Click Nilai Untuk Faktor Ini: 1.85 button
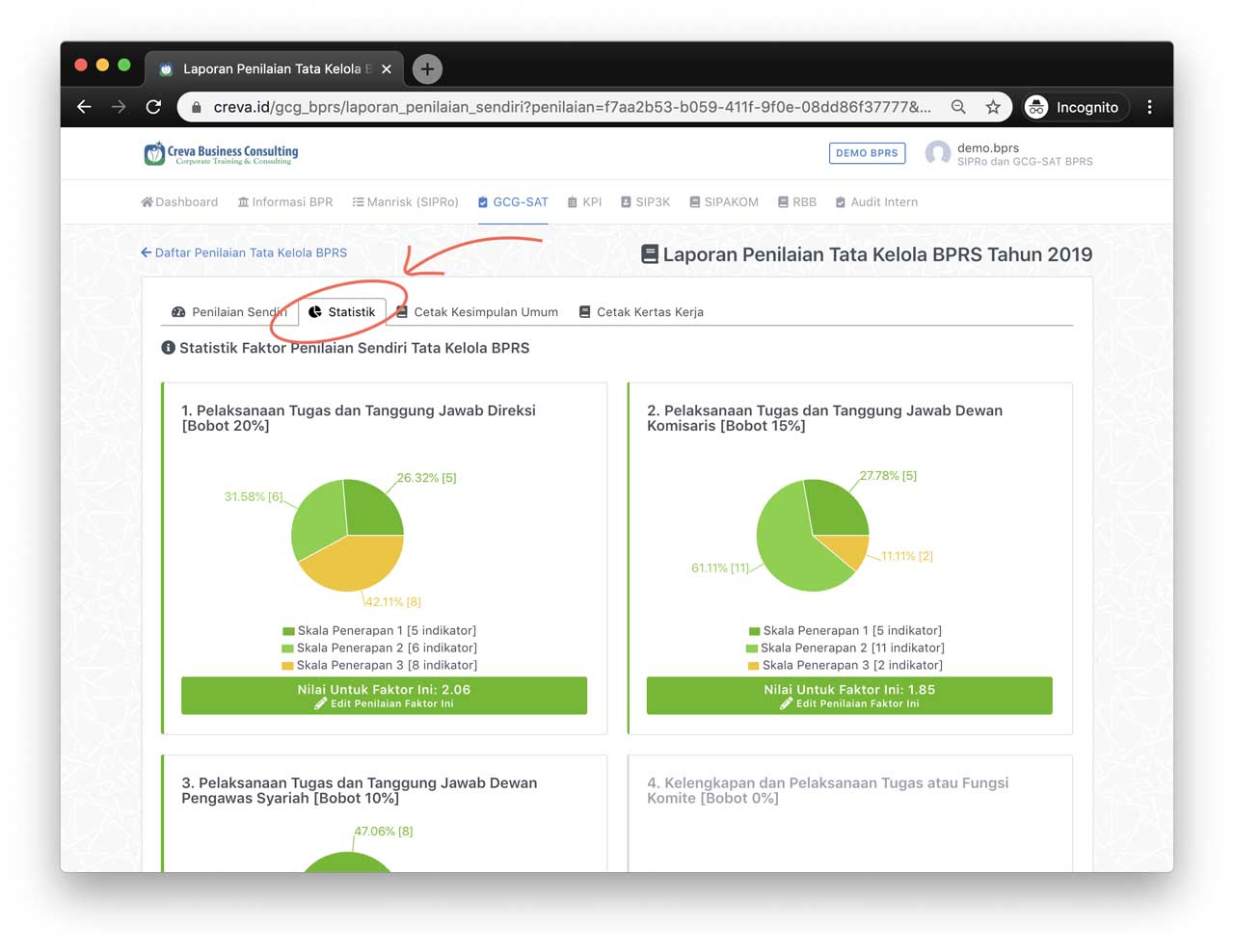The width and height of the screenshot is (1234, 952). [849, 696]
